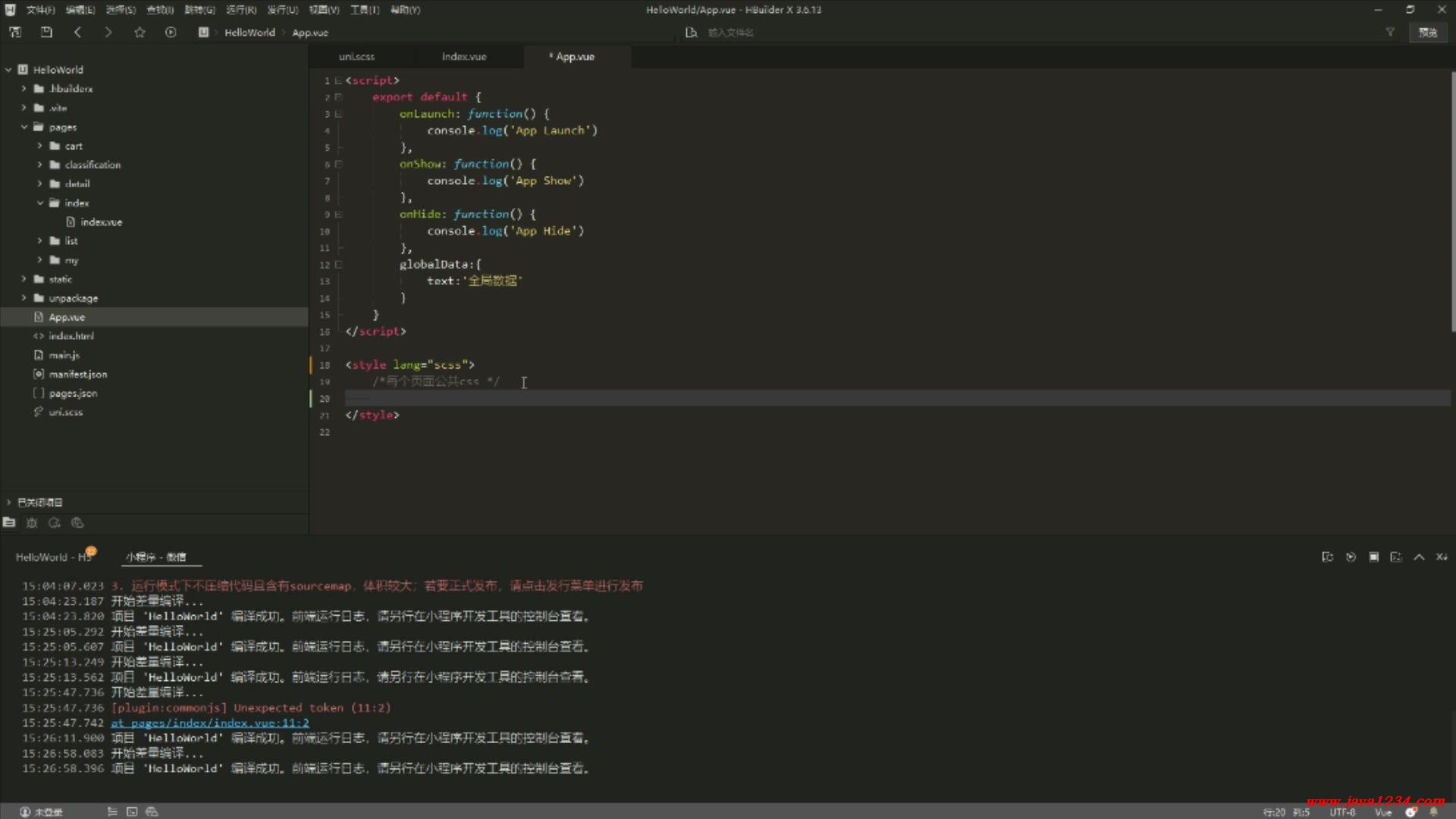Open uni.scss in the project tree
1456x819 pixels.
(x=65, y=413)
